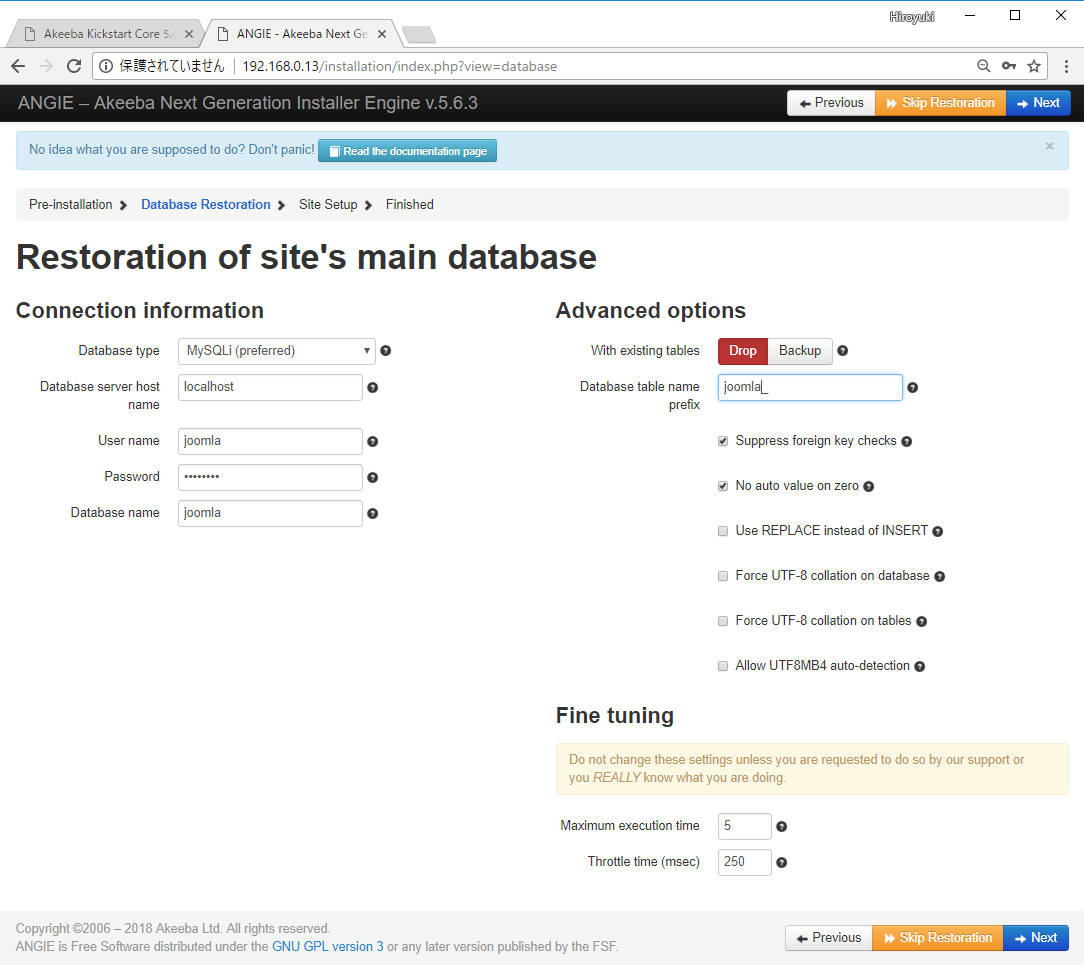This screenshot has width=1084, height=965.
Task: Open a new browser tab
Action: coord(418,34)
